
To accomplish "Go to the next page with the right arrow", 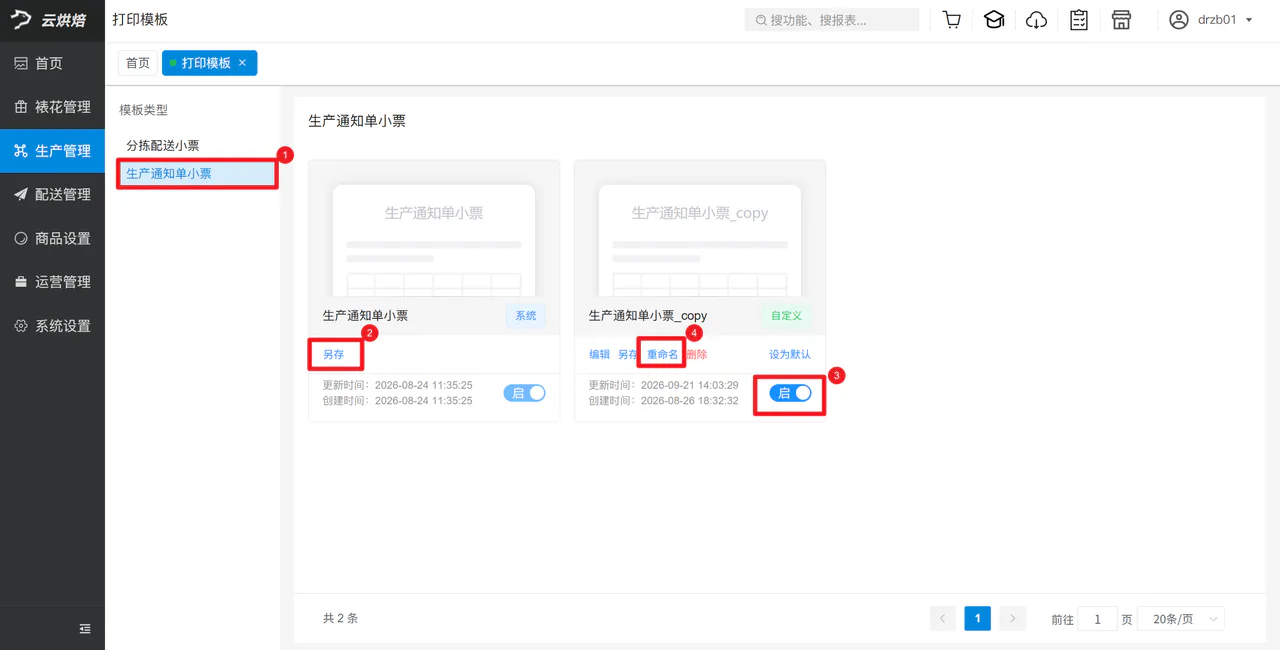I will [x=1013, y=619].
